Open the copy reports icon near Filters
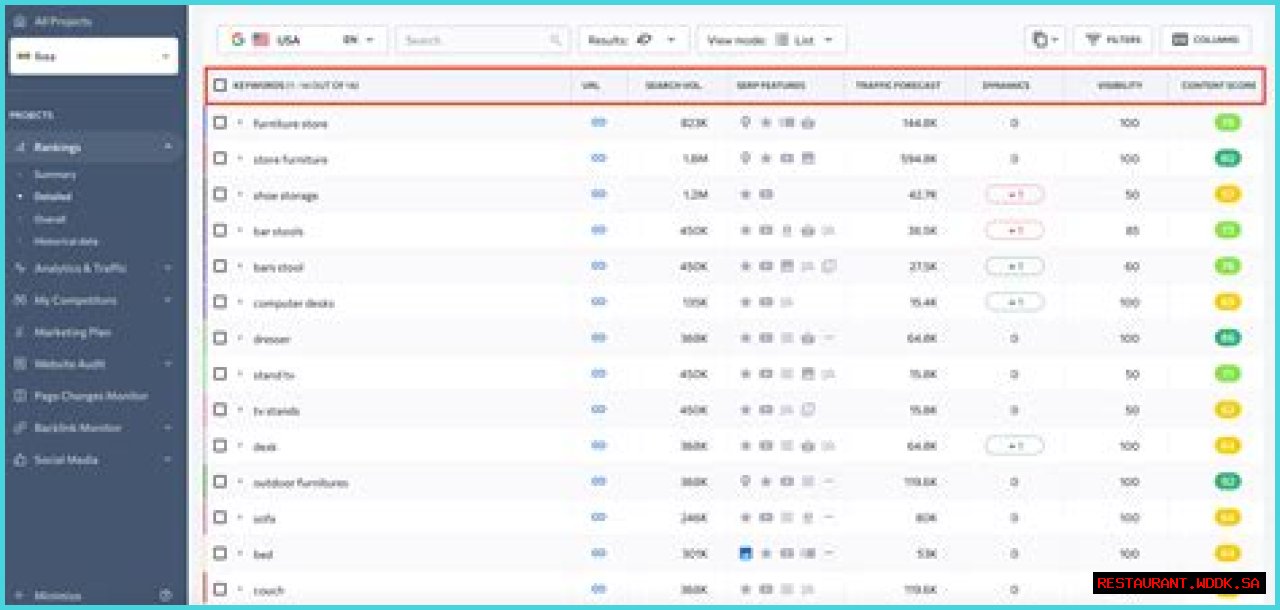 [x=1040, y=39]
